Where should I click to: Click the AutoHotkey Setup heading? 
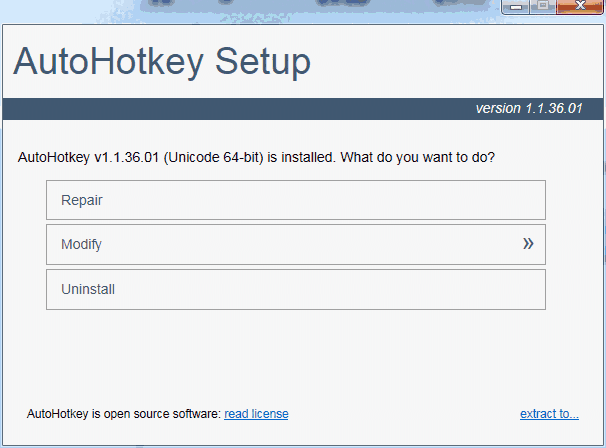click(162, 62)
